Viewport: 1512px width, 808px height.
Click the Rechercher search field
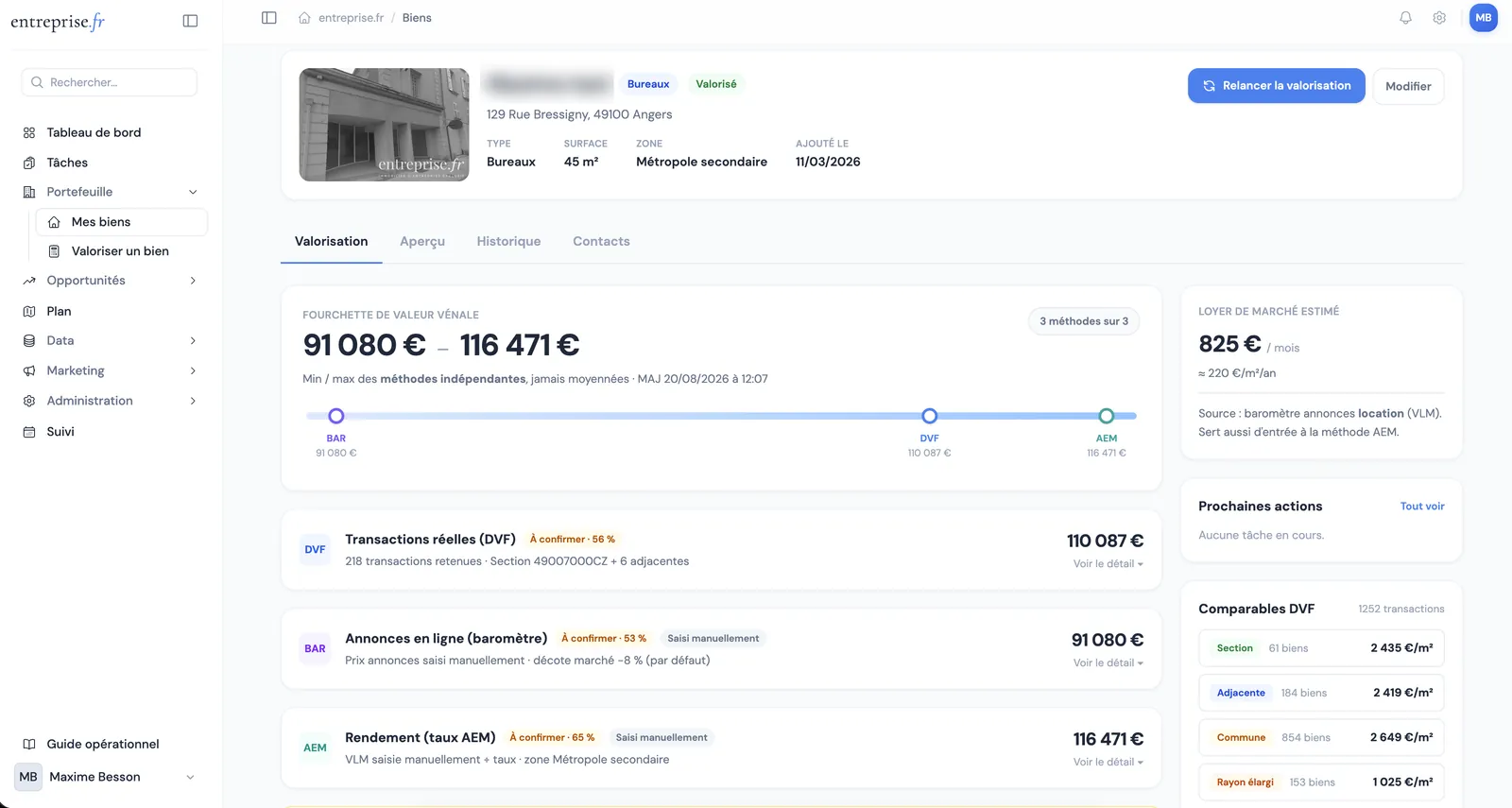click(x=110, y=82)
